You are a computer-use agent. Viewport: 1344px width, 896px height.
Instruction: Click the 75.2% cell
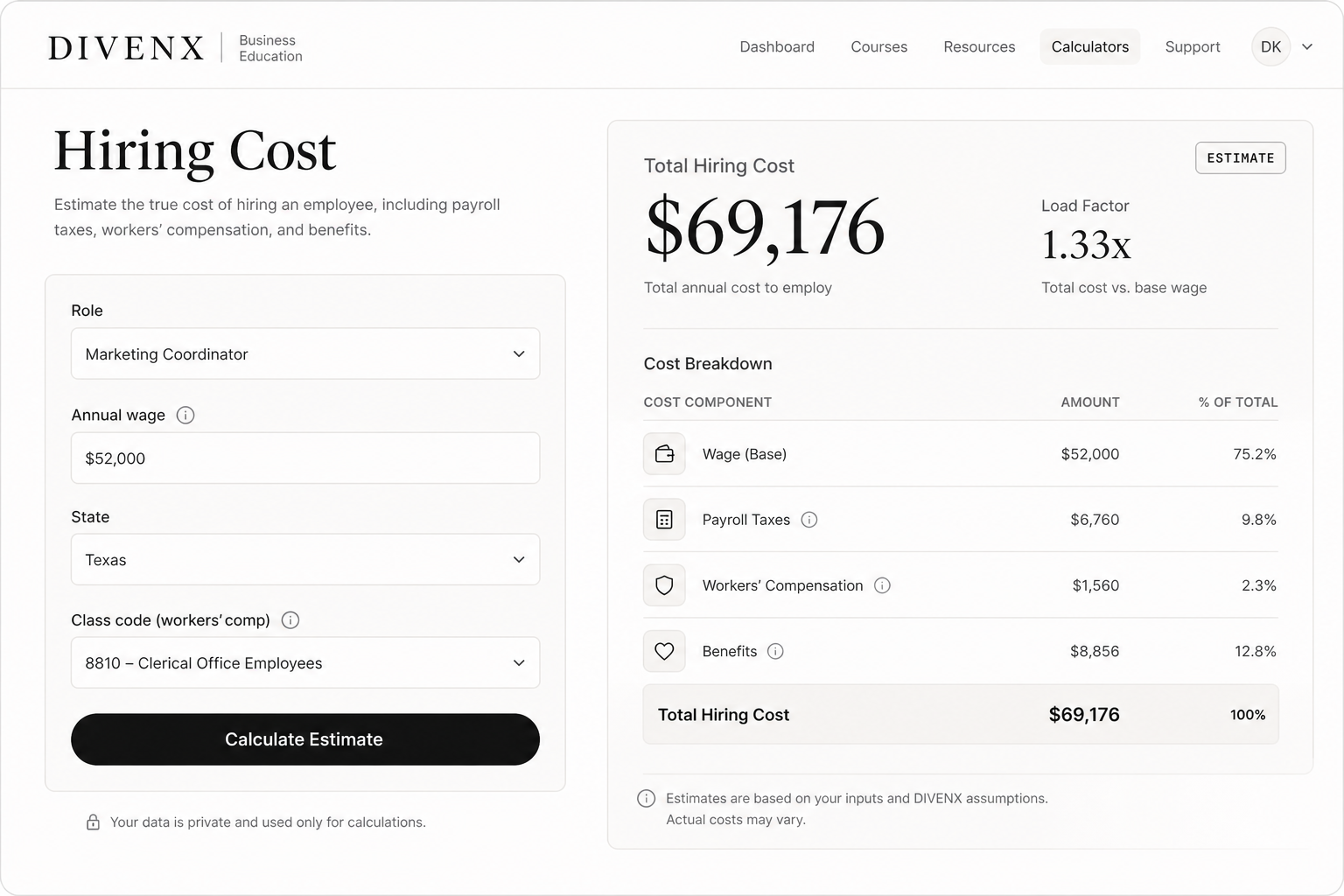coord(1255,454)
